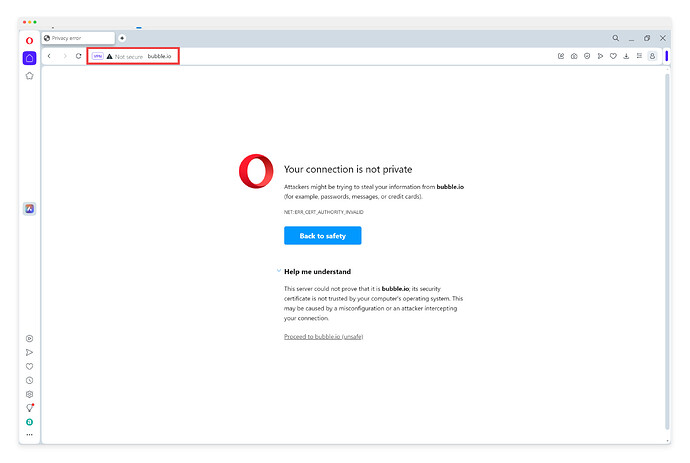Open the lightbulb tips icon with red dot
Image resolution: width=690 pixels, height=463 pixels.
(29, 408)
